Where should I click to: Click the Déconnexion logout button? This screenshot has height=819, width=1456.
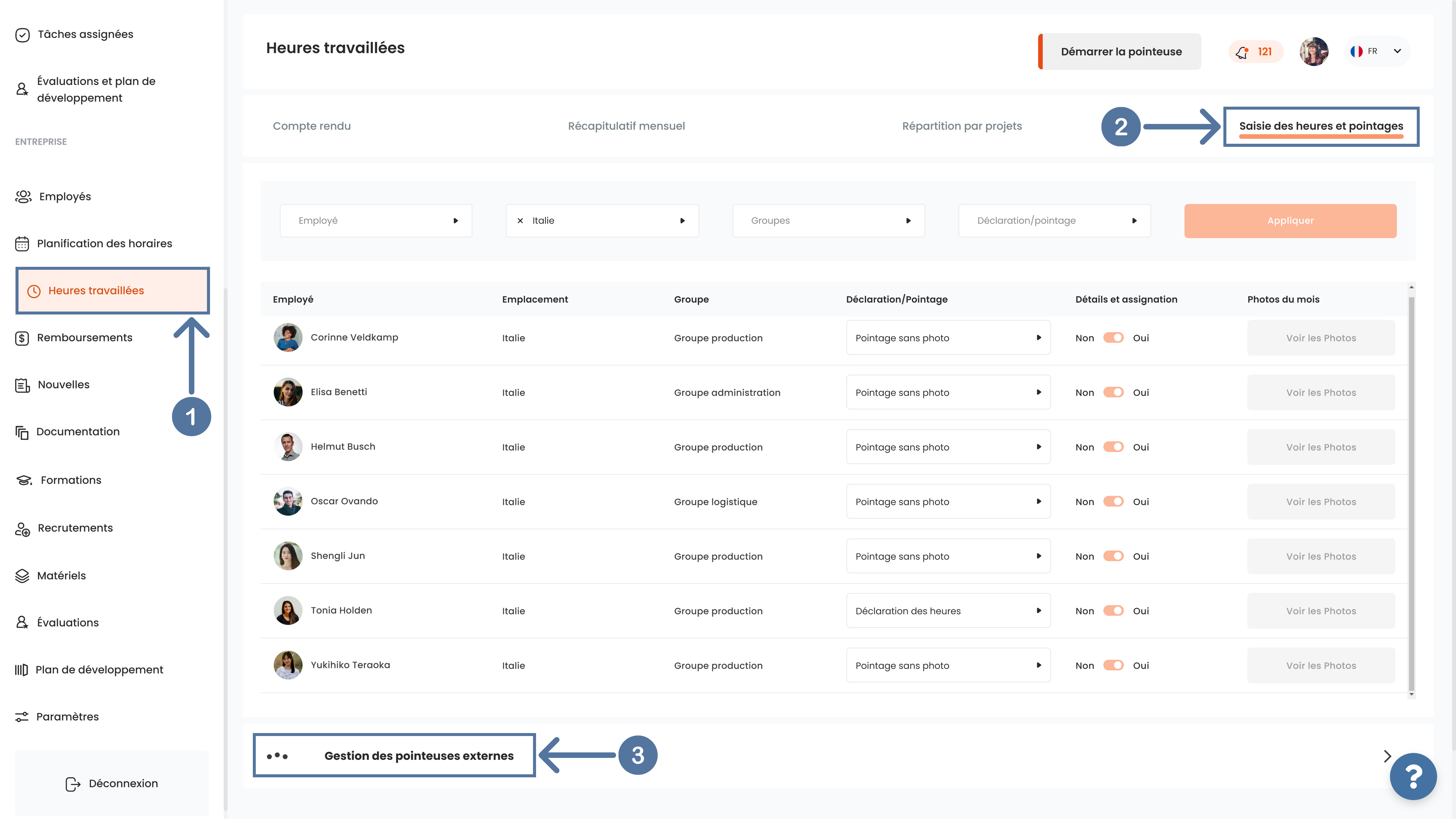(112, 783)
